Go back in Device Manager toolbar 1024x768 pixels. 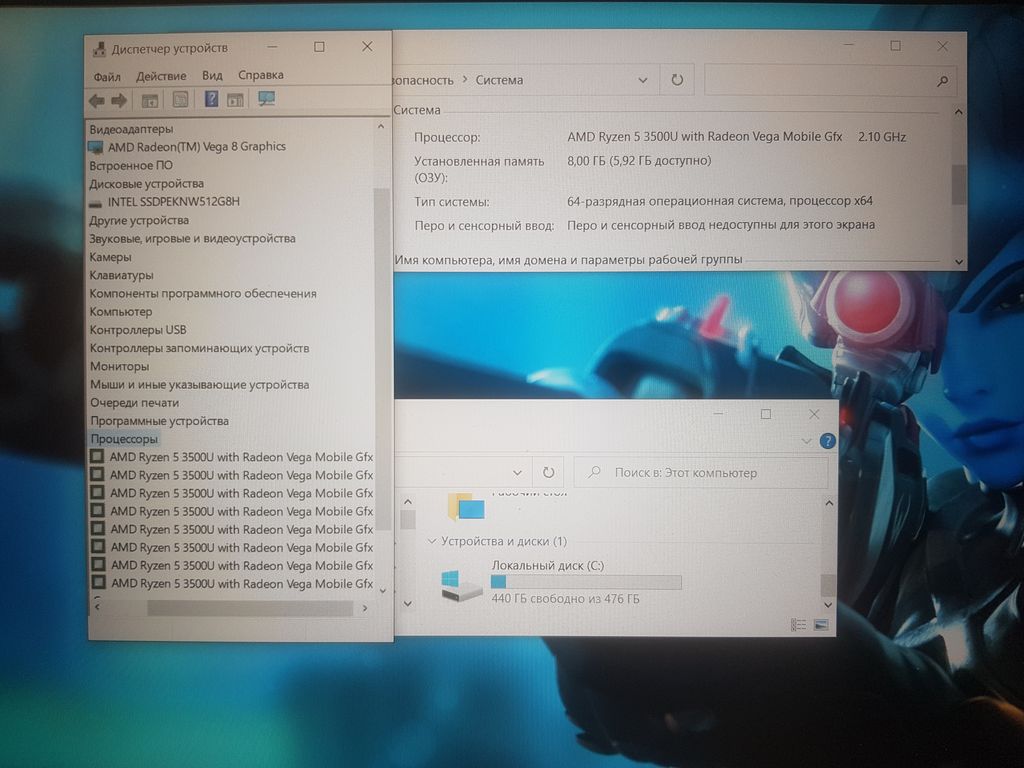97,101
